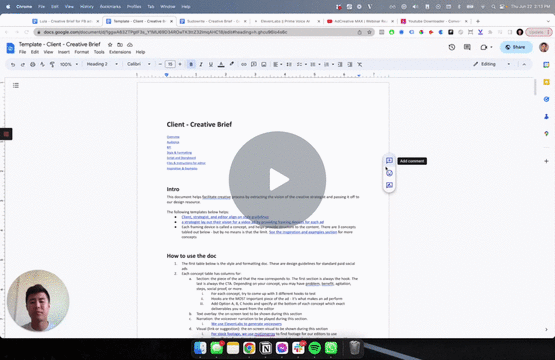The width and height of the screenshot is (555, 360).
Task: Print the document with the printer icon
Action: [x=33, y=64]
